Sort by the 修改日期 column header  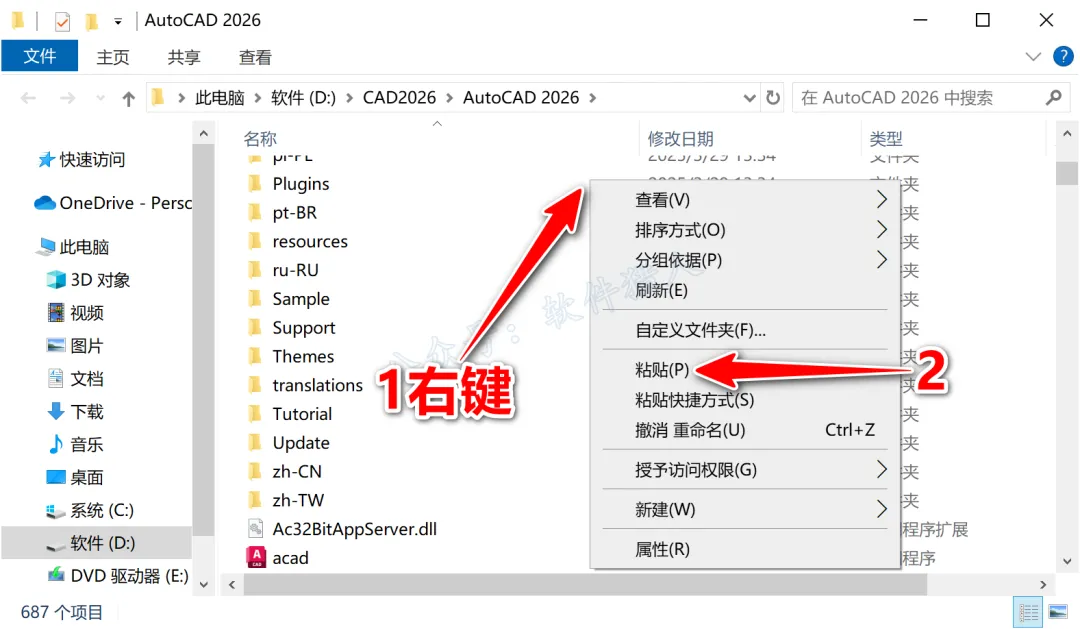(681, 138)
